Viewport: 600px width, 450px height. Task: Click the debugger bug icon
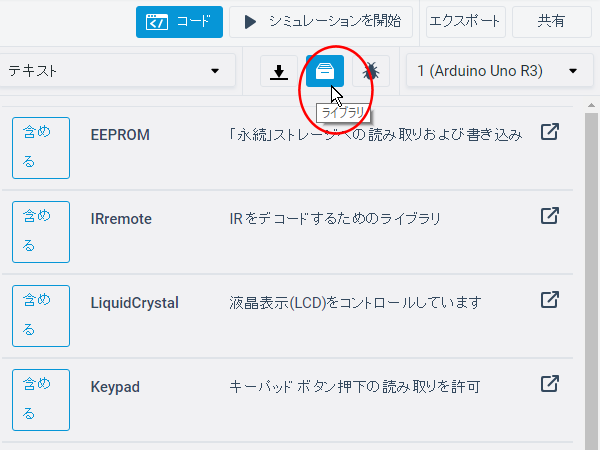(x=371, y=71)
